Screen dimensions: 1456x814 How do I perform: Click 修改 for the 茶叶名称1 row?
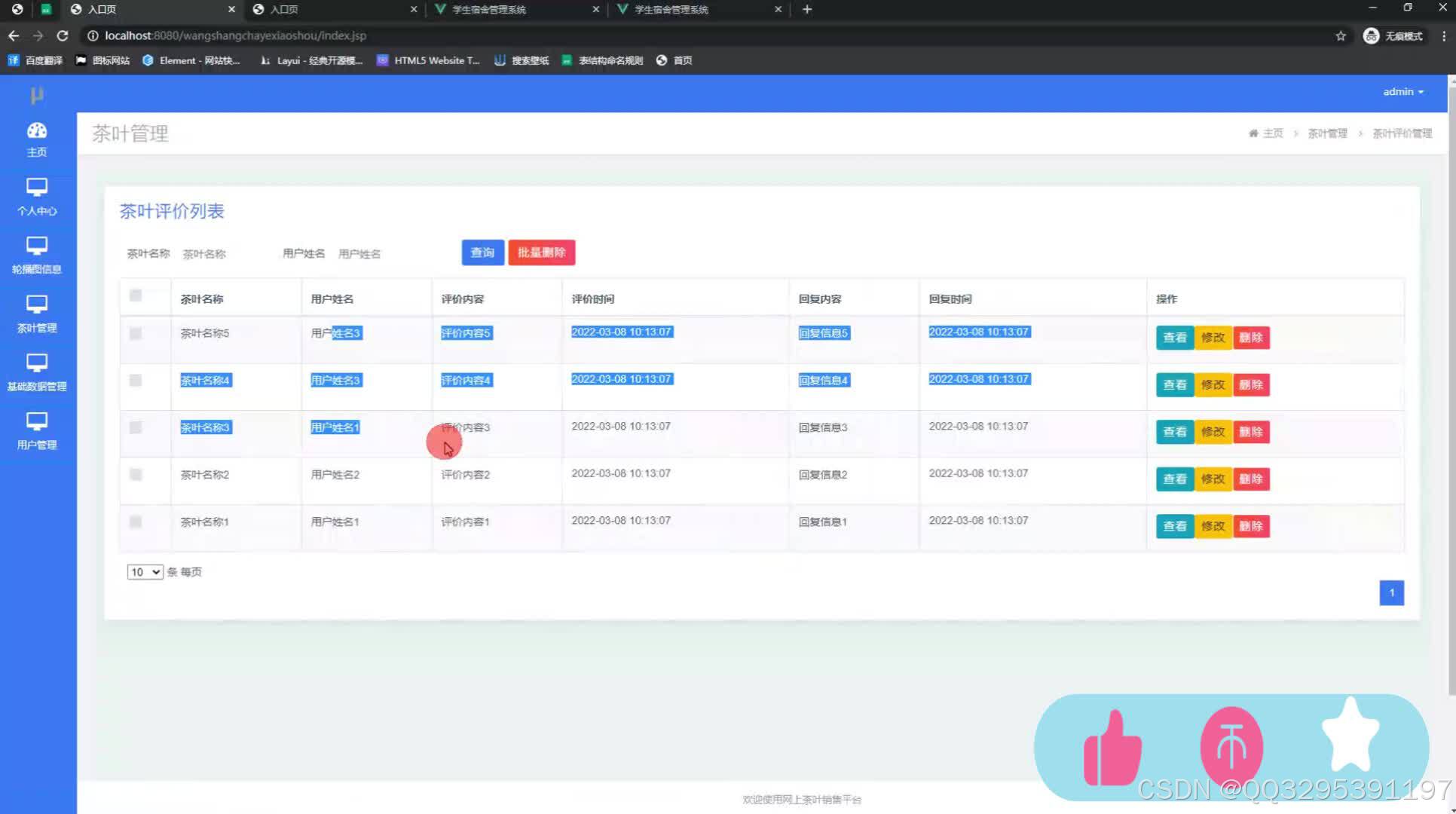(x=1213, y=526)
